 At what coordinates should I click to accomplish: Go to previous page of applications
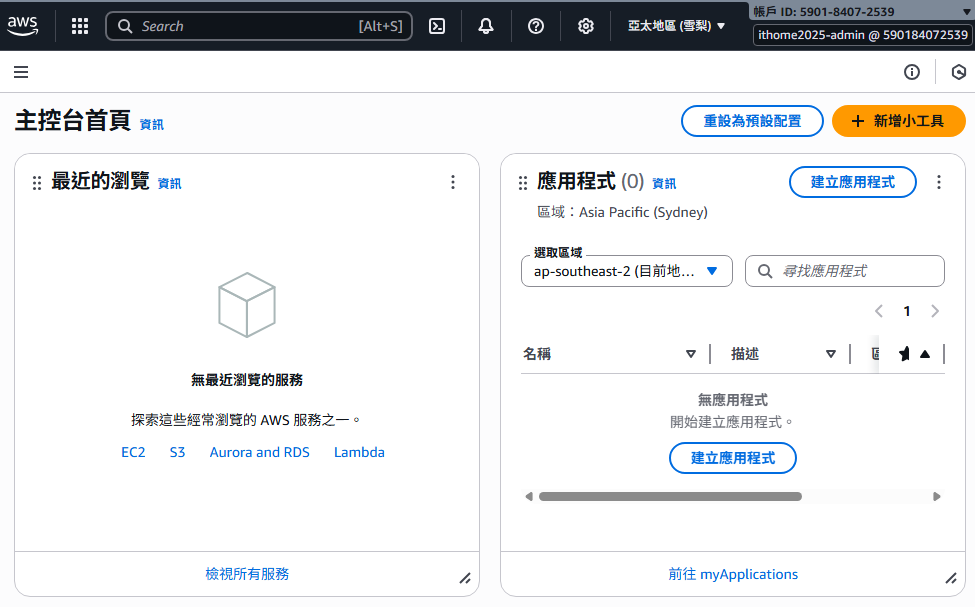(879, 311)
